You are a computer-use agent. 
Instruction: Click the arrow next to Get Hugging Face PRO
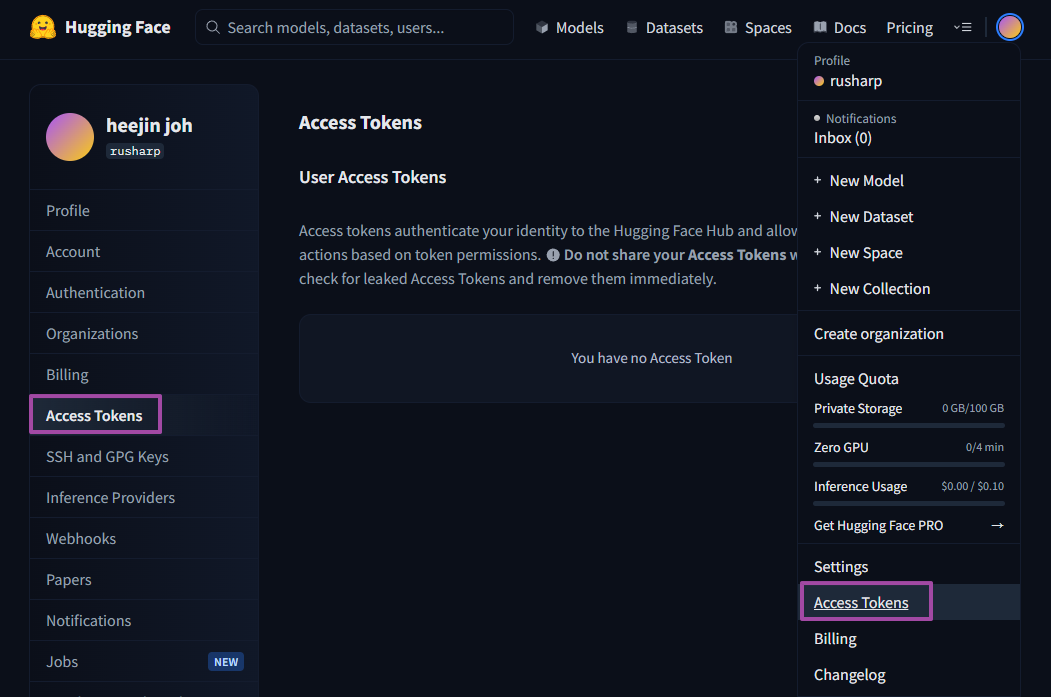tap(997, 525)
